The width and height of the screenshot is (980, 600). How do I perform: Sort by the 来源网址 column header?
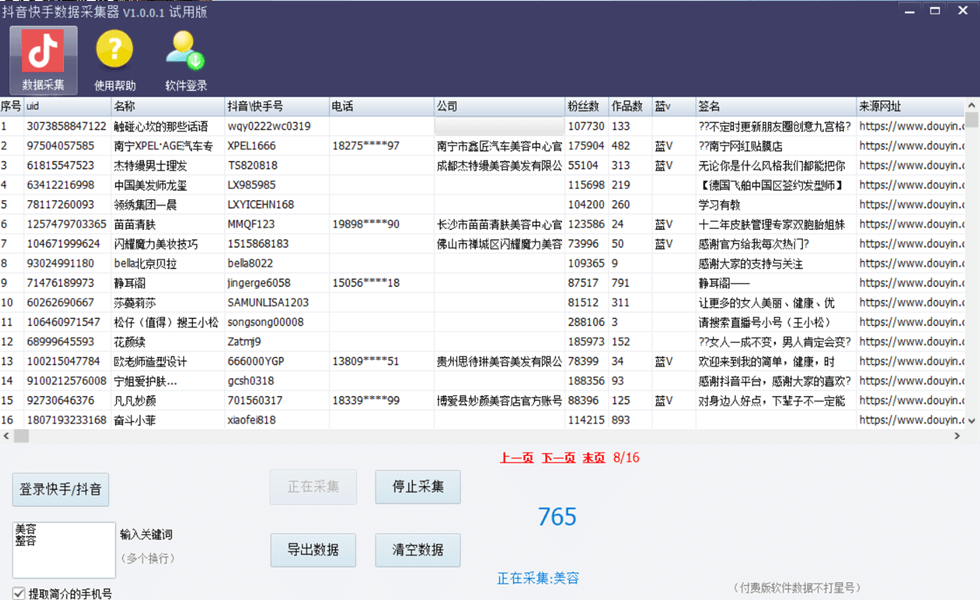911,106
